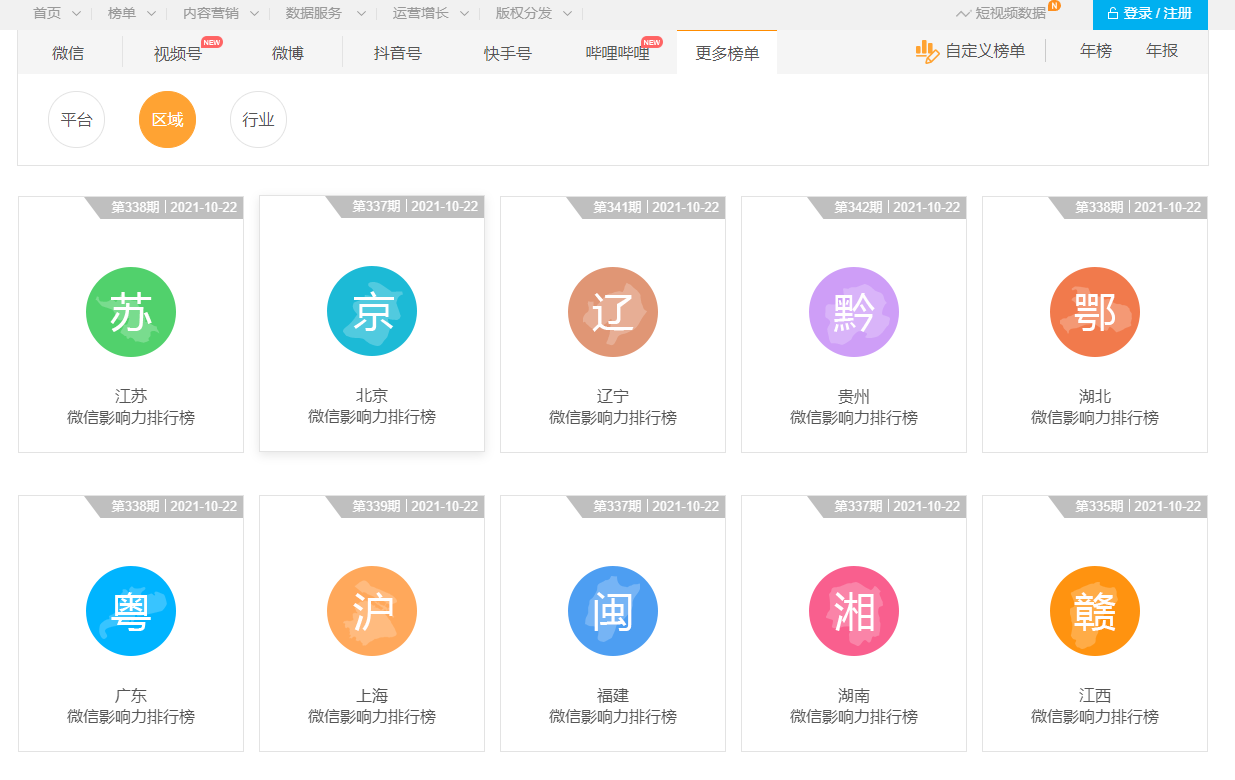Open the Hunan 湘 circle icon
This screenshot has height=780, width=1235.
854,611
